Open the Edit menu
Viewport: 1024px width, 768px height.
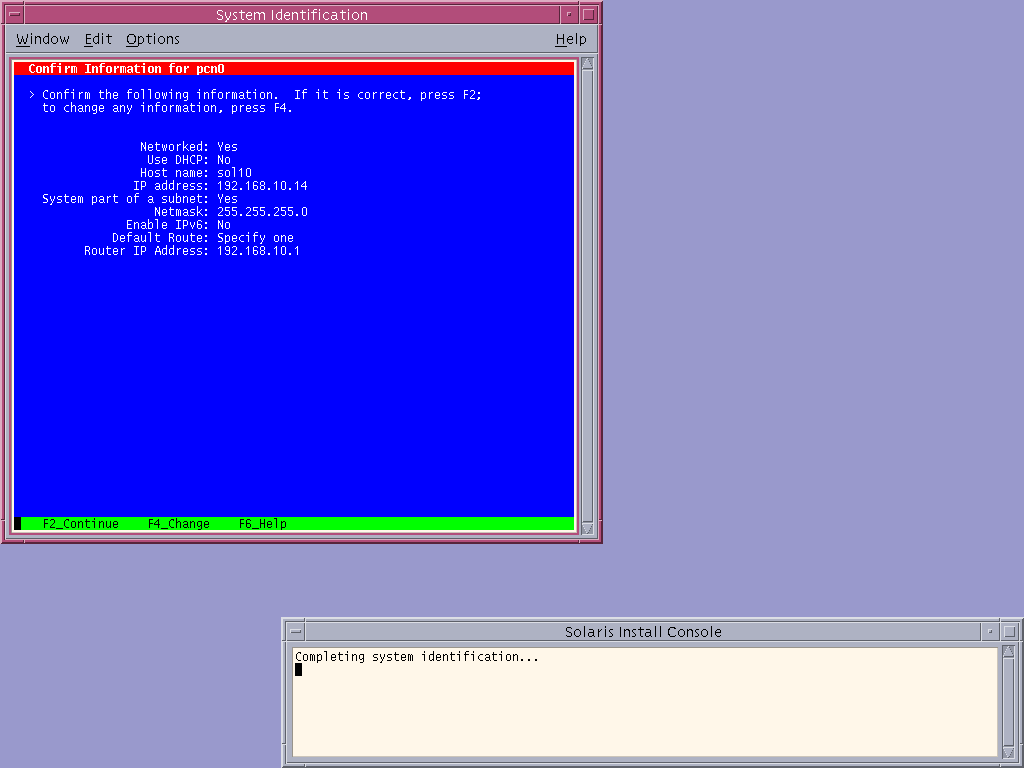[x=98, y=39]
